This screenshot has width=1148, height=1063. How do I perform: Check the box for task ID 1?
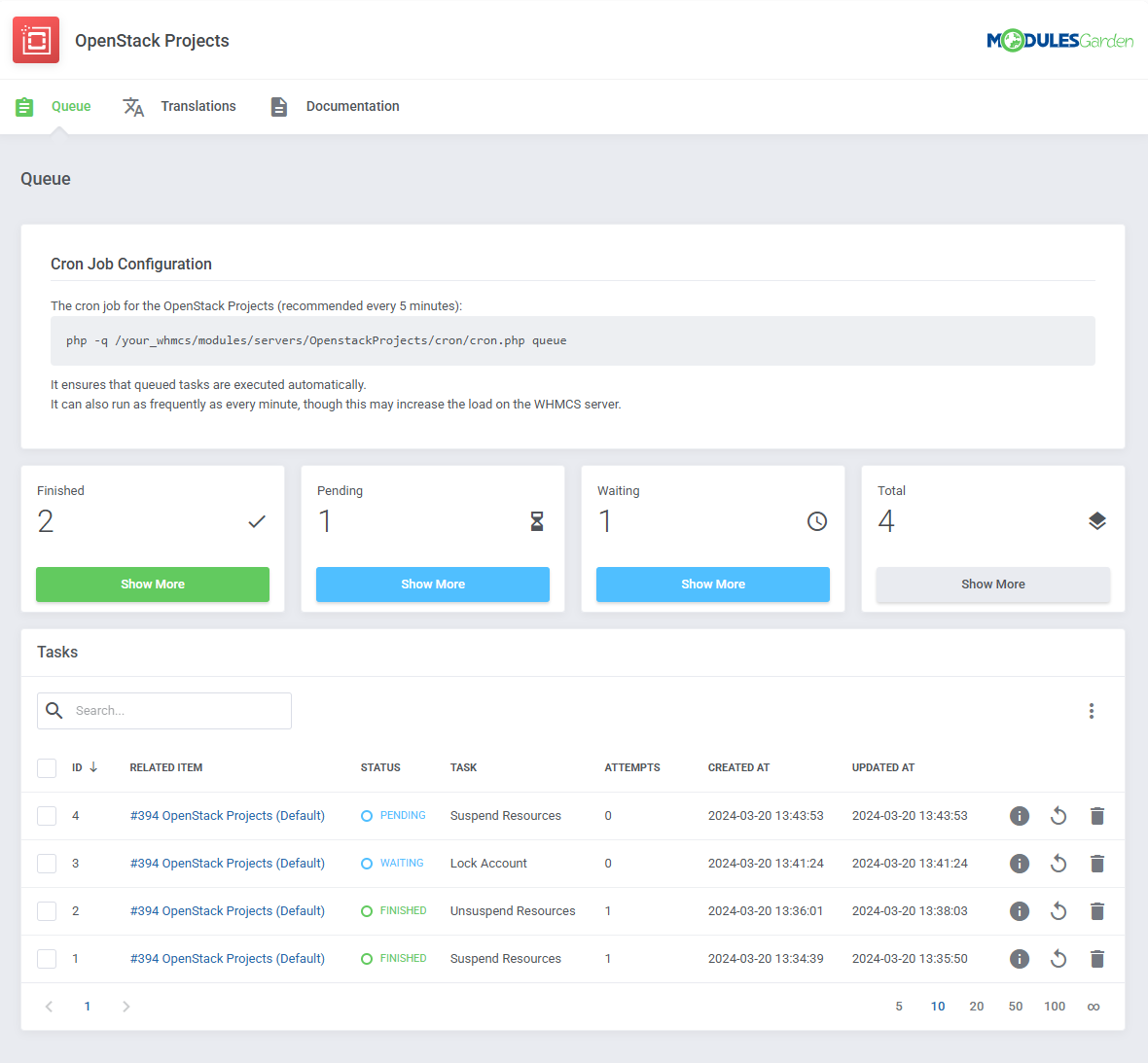coord(47,958)
